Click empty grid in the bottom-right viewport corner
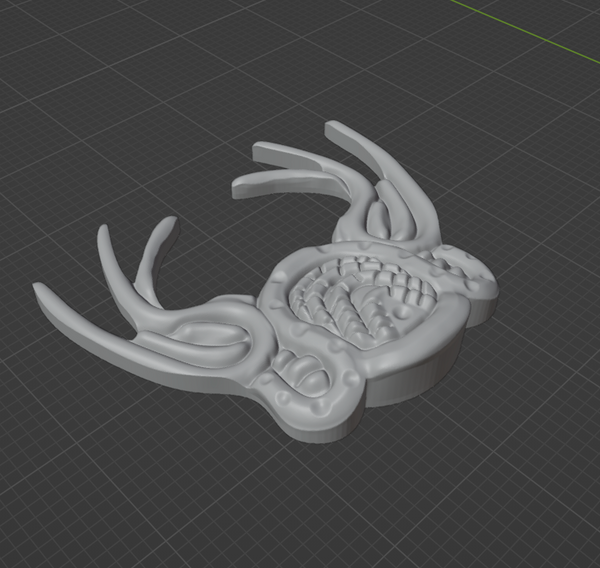The height and width of the screenshot is (568, 600). pyautogui.click(x=540, y=510)
